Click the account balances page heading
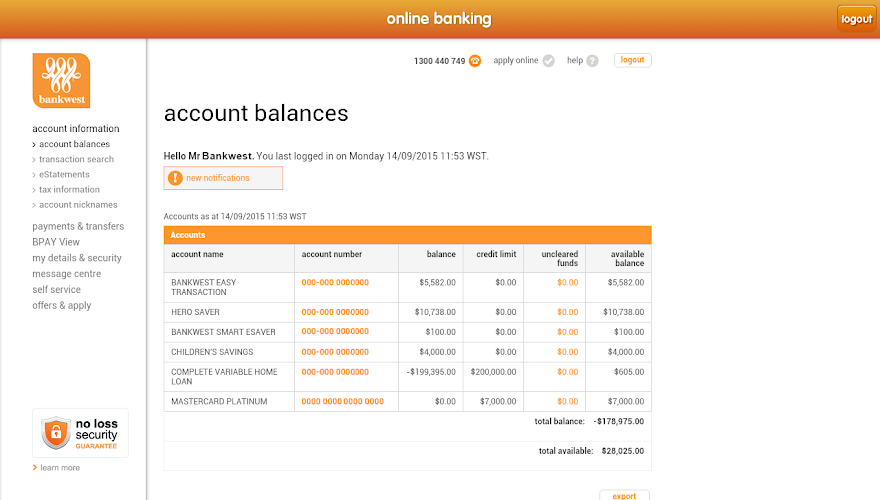Screen dimensions: 880x500 click(x=256, y=113)
